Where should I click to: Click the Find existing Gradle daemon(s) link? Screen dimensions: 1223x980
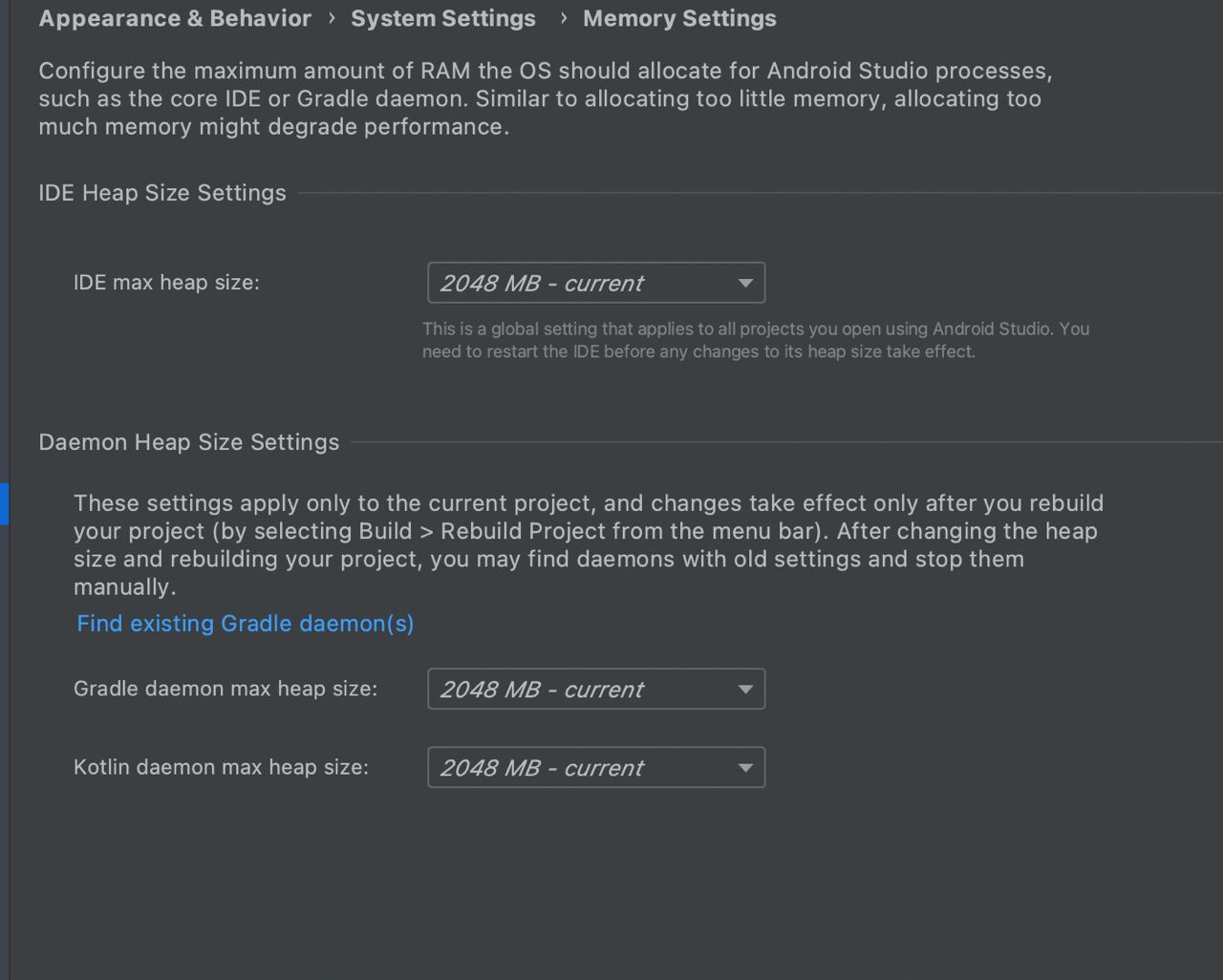coord(246,624)
